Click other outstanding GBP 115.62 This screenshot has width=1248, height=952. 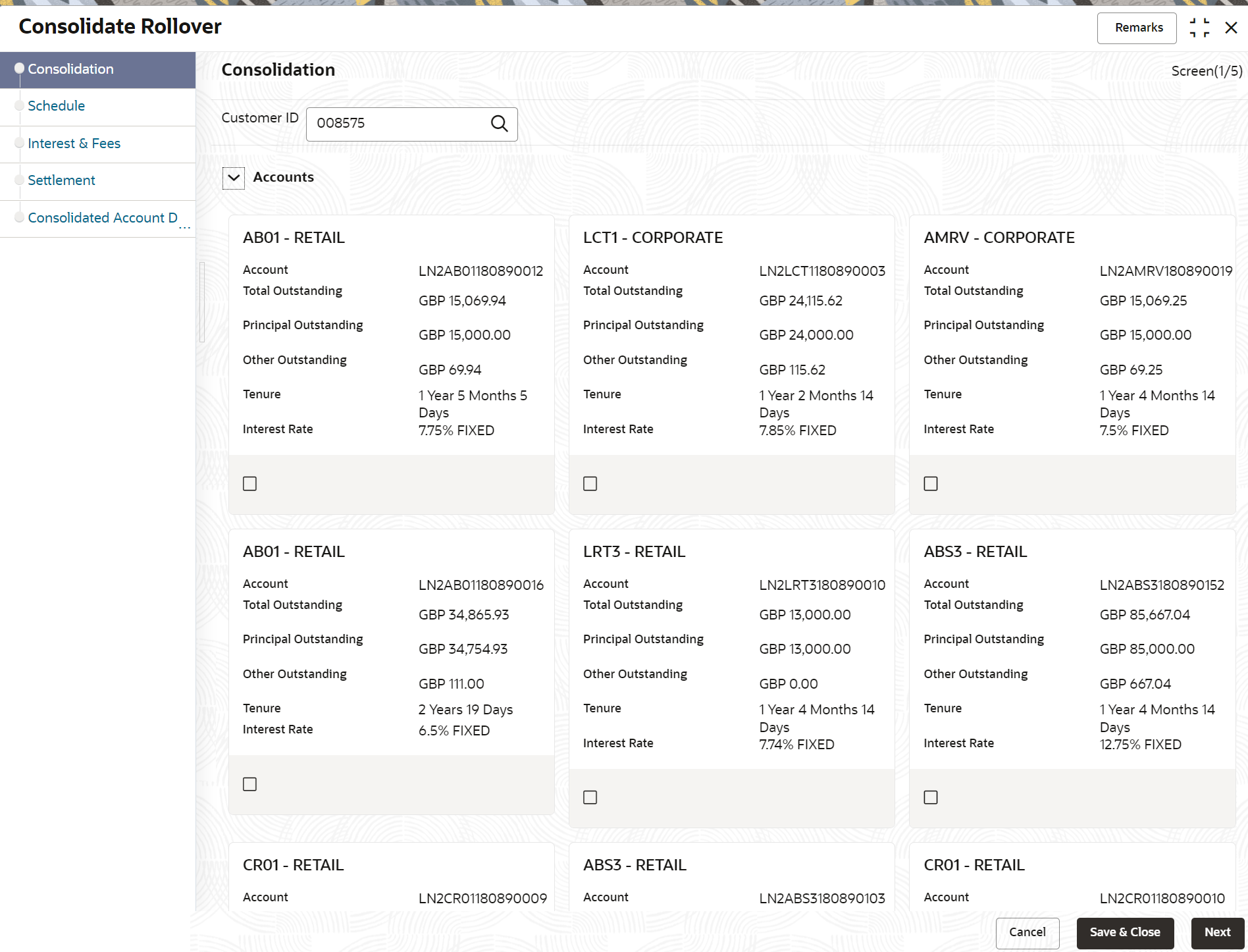792,370
